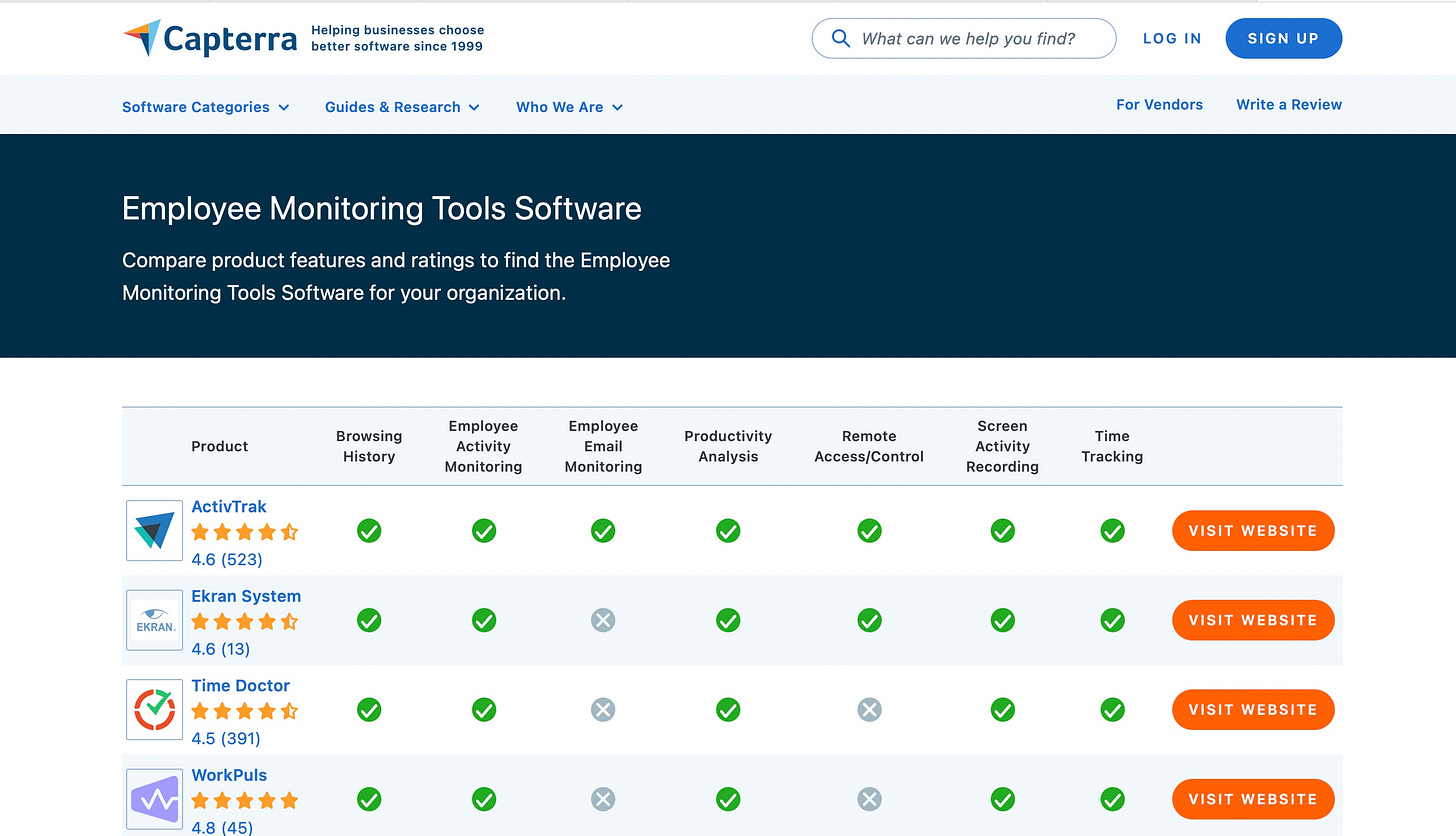
Task: Click WorkPuls's Productivity Analysis checkmark
Action: coord(728,799)
